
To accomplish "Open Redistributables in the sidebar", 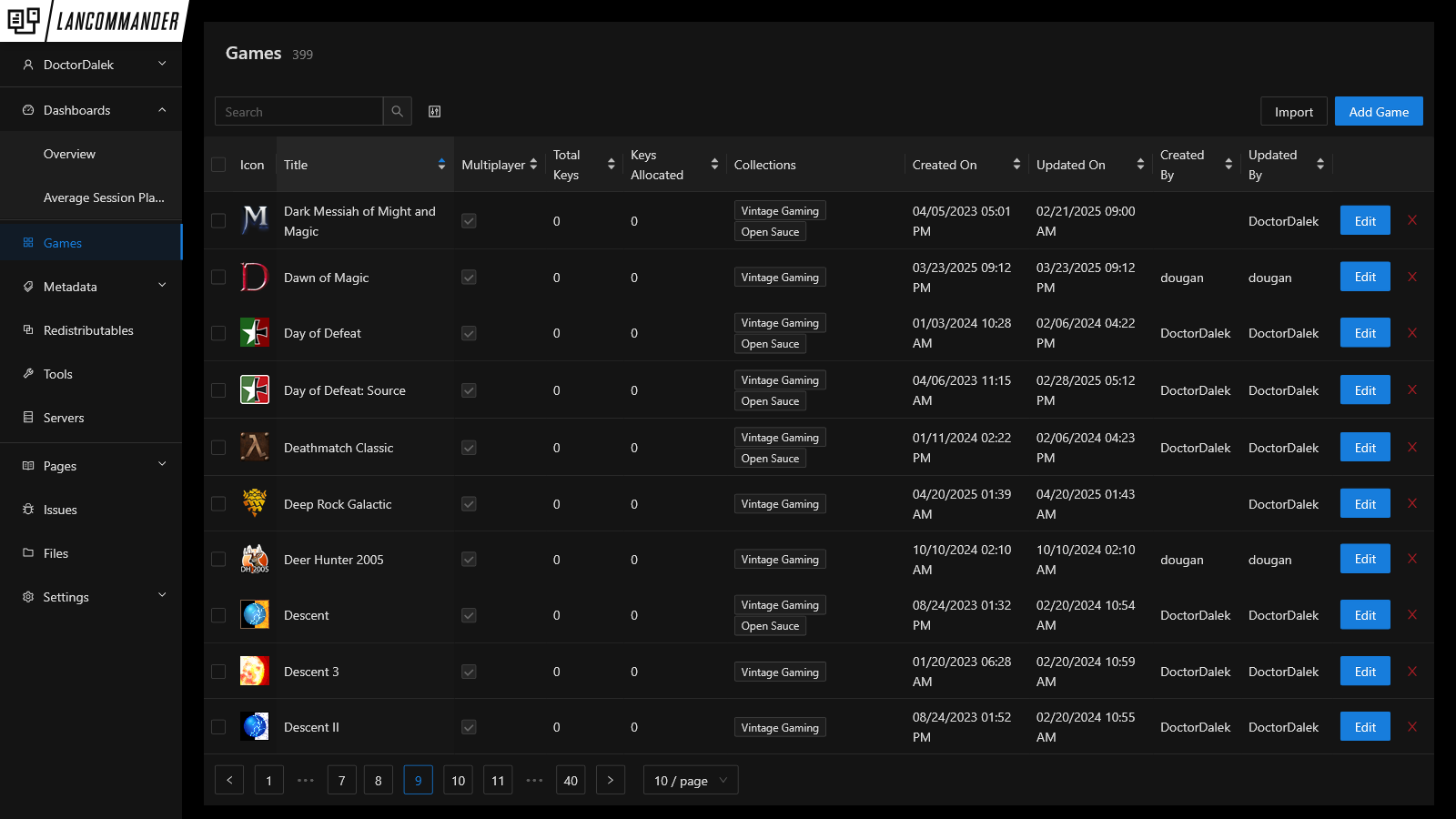I will point(88,330).
